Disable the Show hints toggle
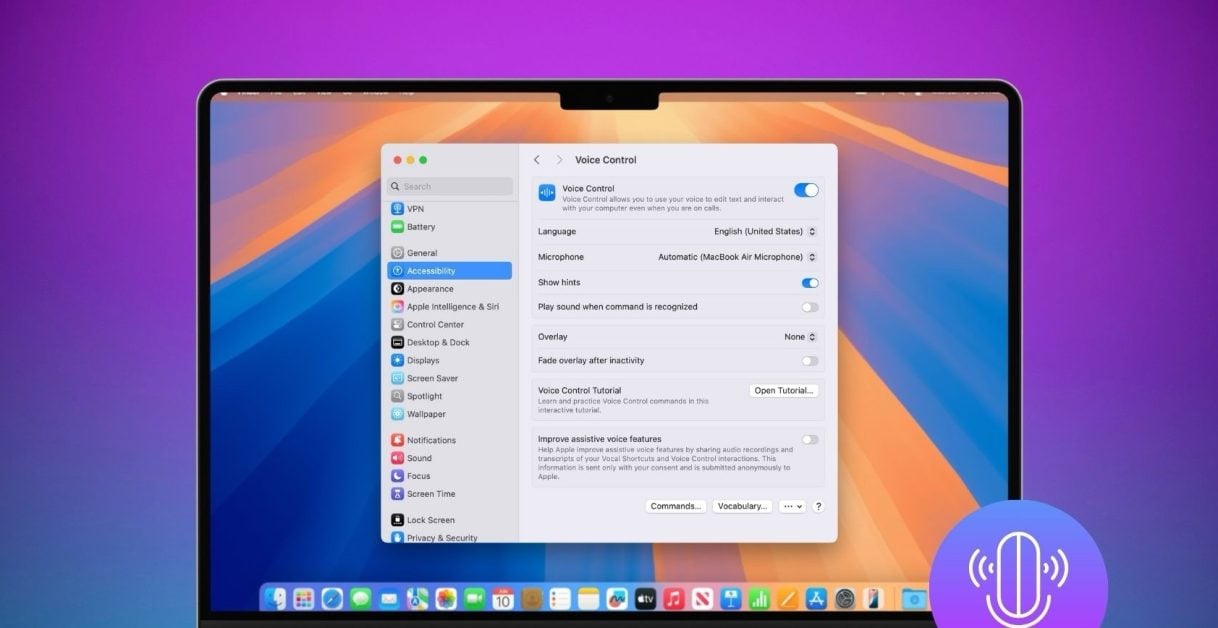This screenshot has width=1218, height=628. click(x=810, y=283)
